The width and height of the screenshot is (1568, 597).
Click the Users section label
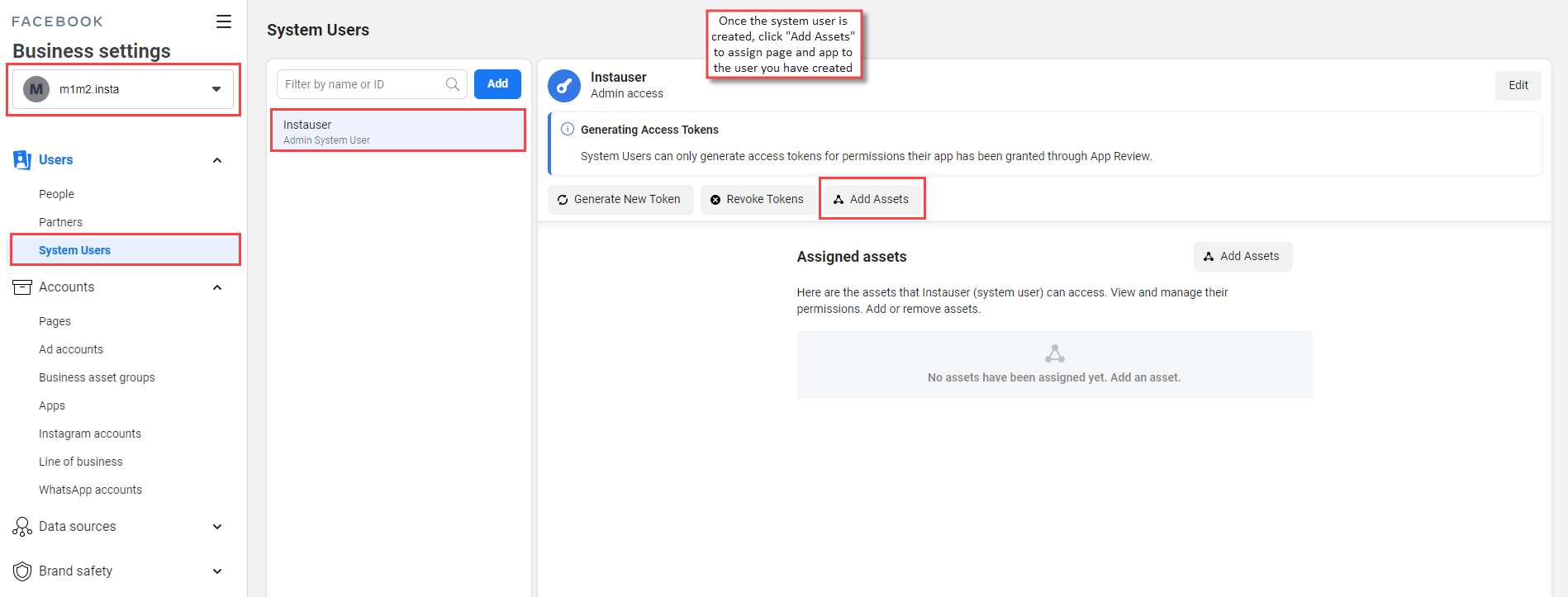[x=55, y=160]
